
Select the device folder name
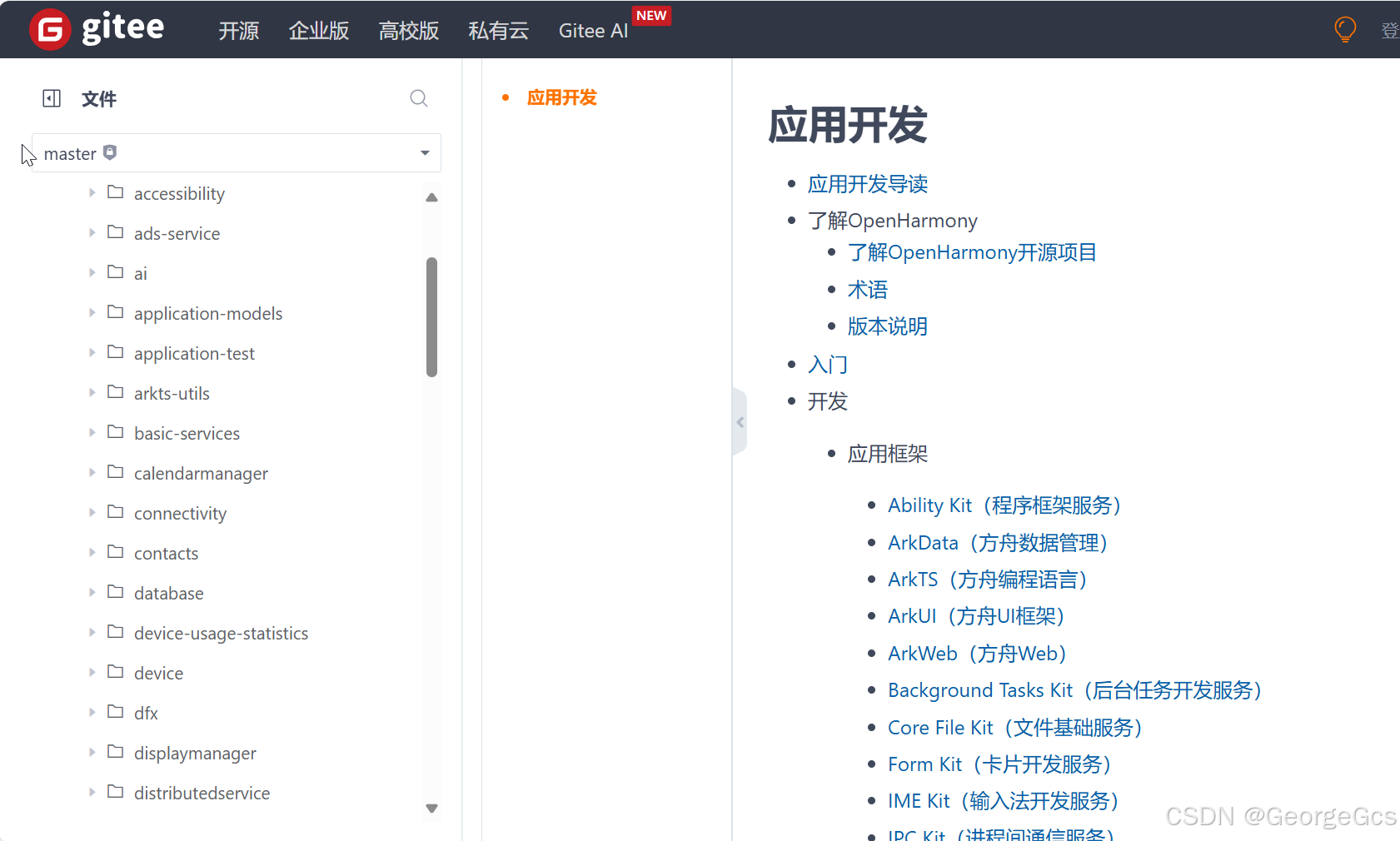click(158, 673)
